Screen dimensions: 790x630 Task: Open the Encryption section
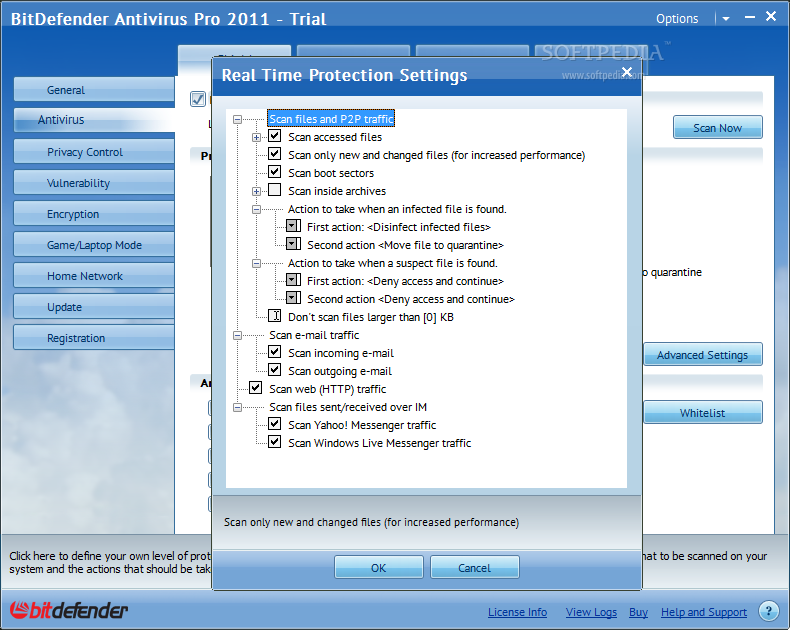(94, 214)
